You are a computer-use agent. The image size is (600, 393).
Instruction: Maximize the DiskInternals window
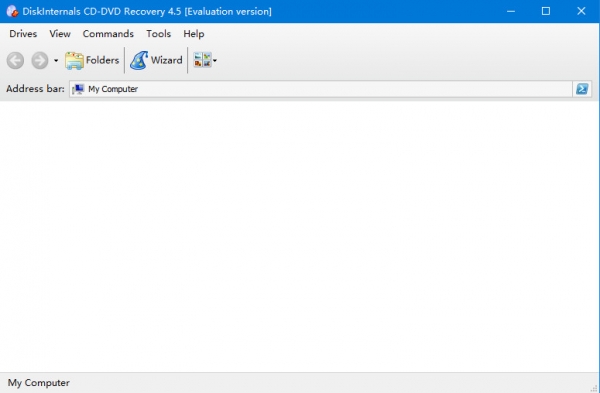tap(546, 11)
